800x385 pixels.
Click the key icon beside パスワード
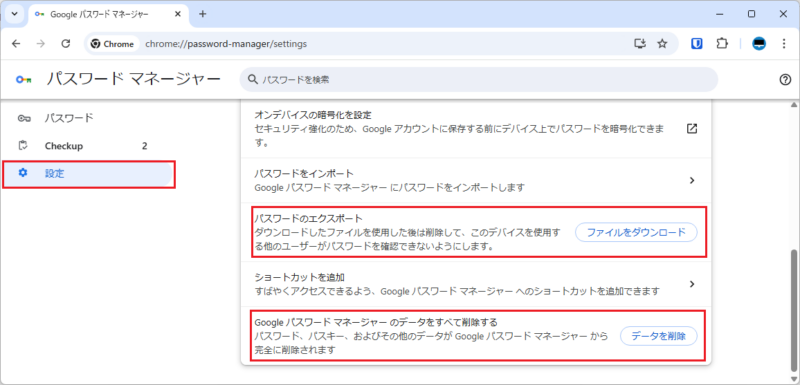(x=23, y=118)
